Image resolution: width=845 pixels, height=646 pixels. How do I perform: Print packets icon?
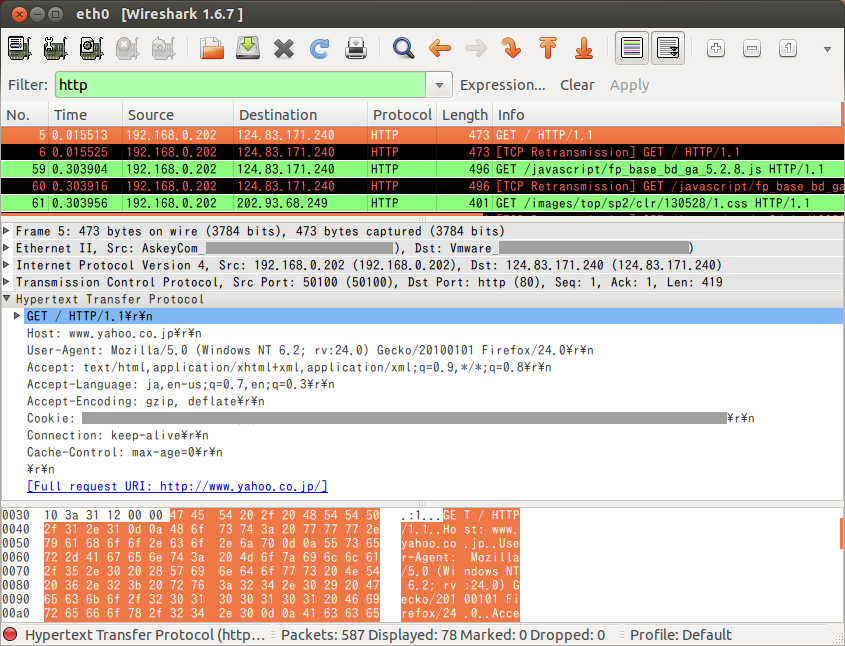click(356, 48)
